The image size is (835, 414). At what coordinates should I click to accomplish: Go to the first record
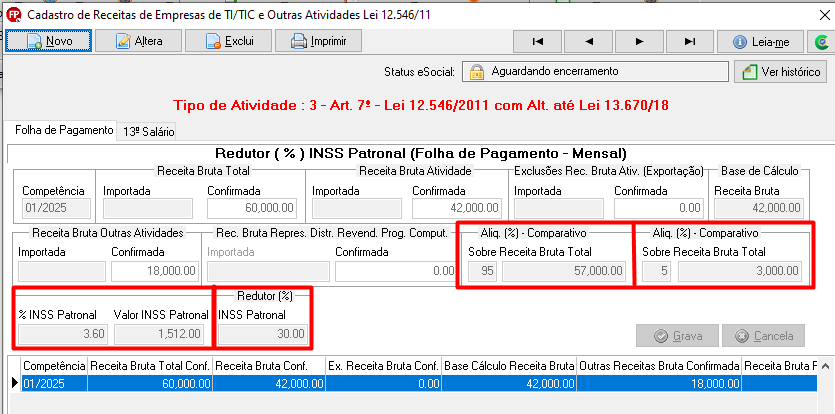coord(537,42)
